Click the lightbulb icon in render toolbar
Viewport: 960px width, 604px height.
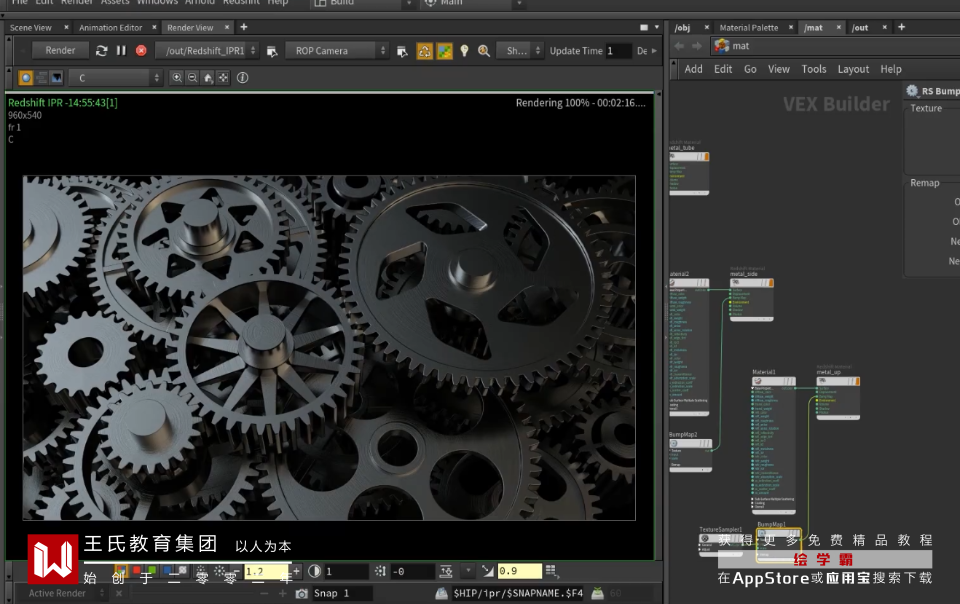point(464,50)
